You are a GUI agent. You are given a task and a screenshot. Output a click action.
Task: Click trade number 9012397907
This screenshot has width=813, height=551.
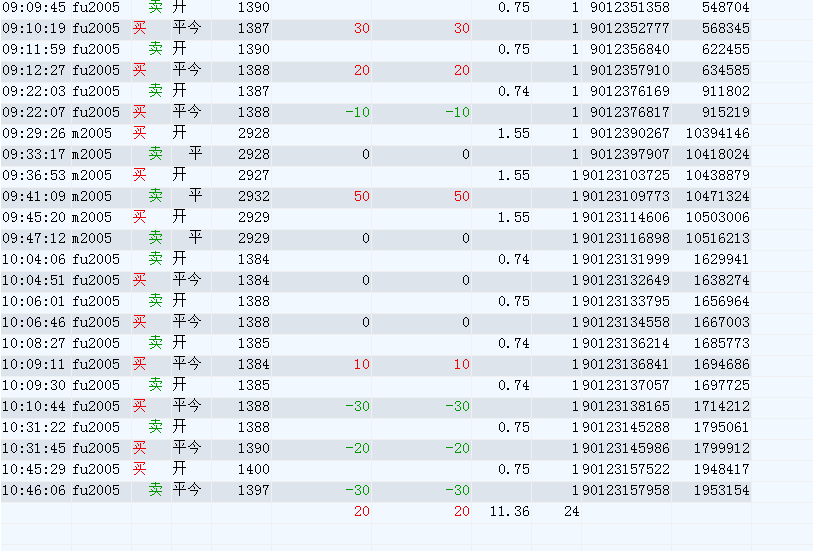coord(629,154)
